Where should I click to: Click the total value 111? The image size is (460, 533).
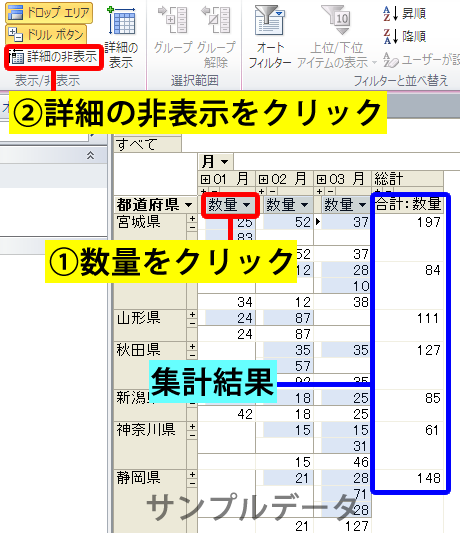click(x=429, y=319)
